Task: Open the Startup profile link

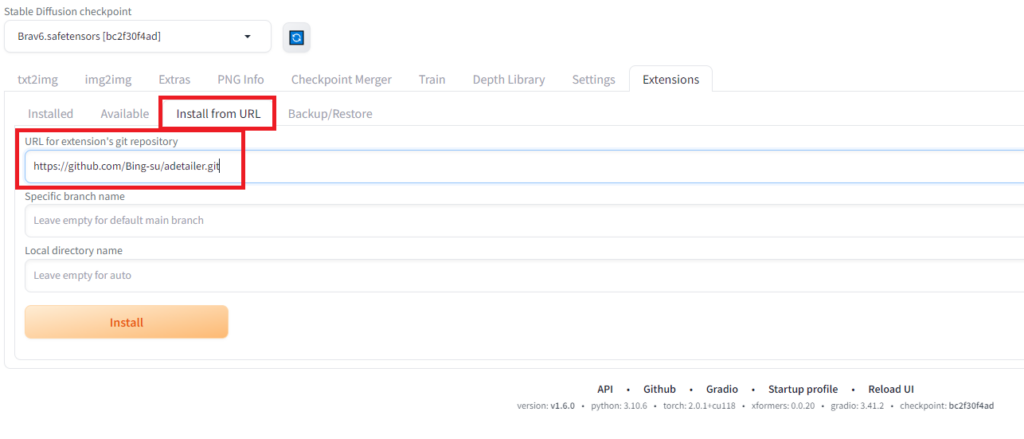Action: 803,389
